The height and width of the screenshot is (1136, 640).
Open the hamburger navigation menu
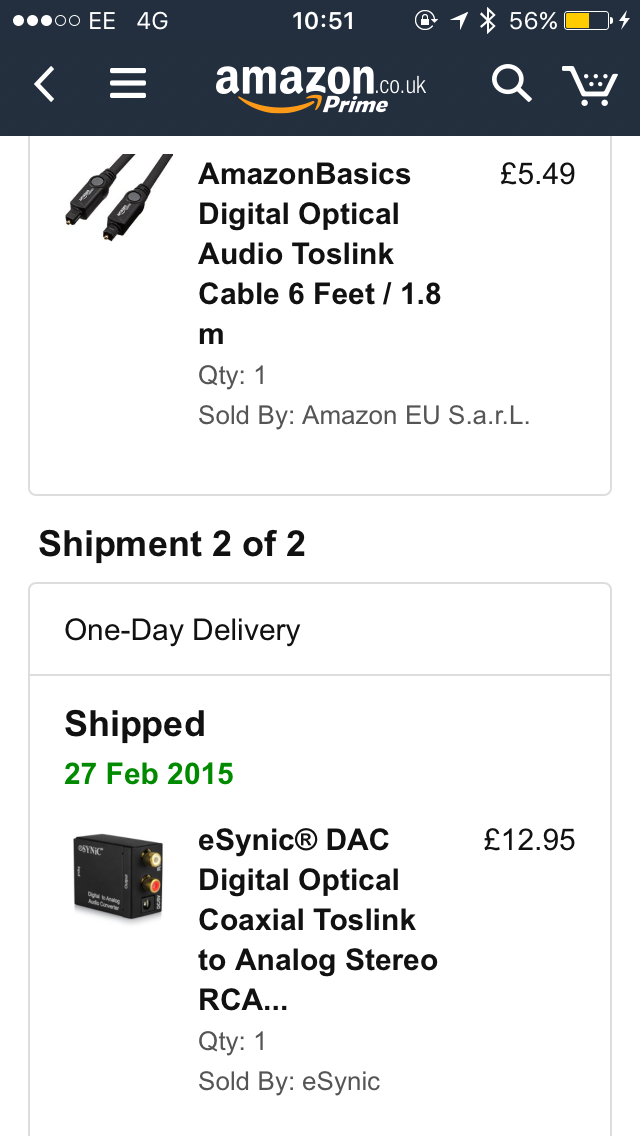128,85
